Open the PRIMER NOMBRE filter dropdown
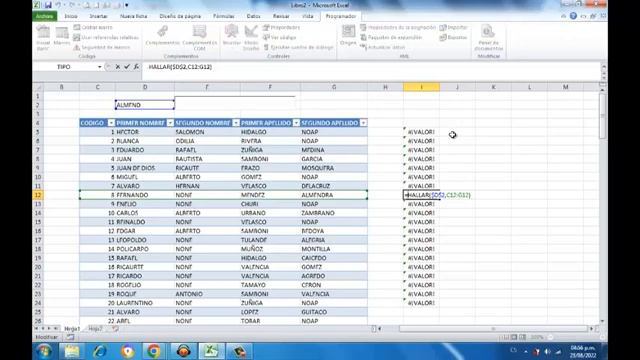640x360 pixels. [x=170, y=123]
